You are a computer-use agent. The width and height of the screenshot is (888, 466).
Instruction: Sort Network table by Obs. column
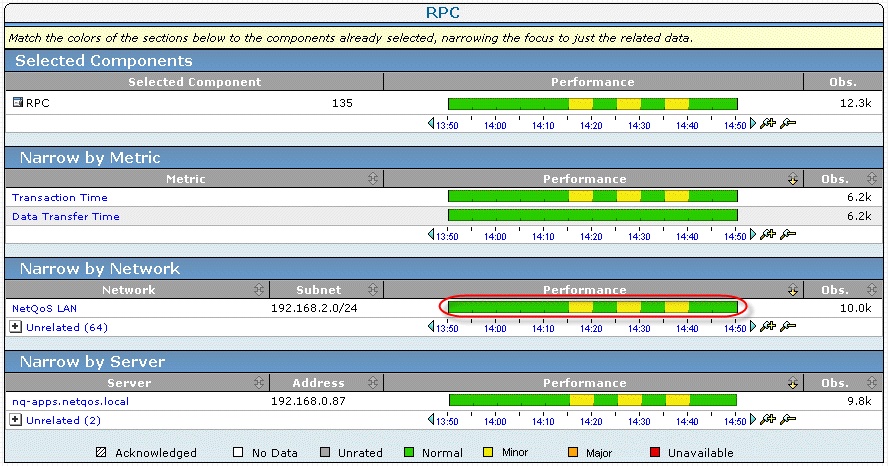(x=872, y=290)
